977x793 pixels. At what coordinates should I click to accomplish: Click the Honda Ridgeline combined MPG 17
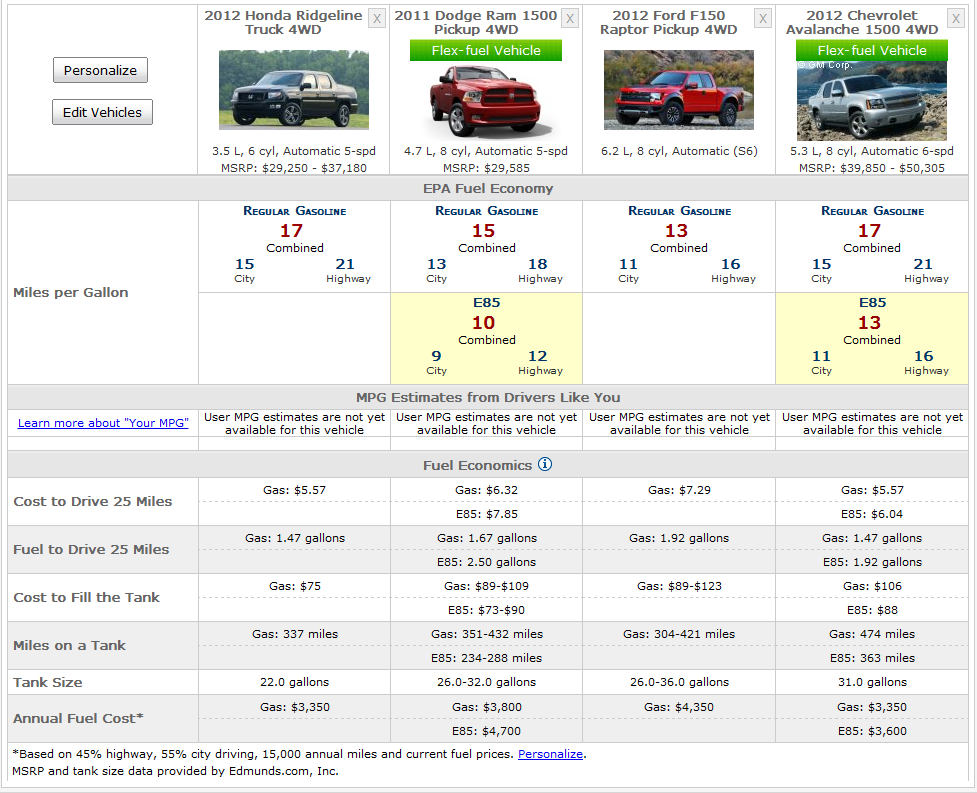click(291, 230)
